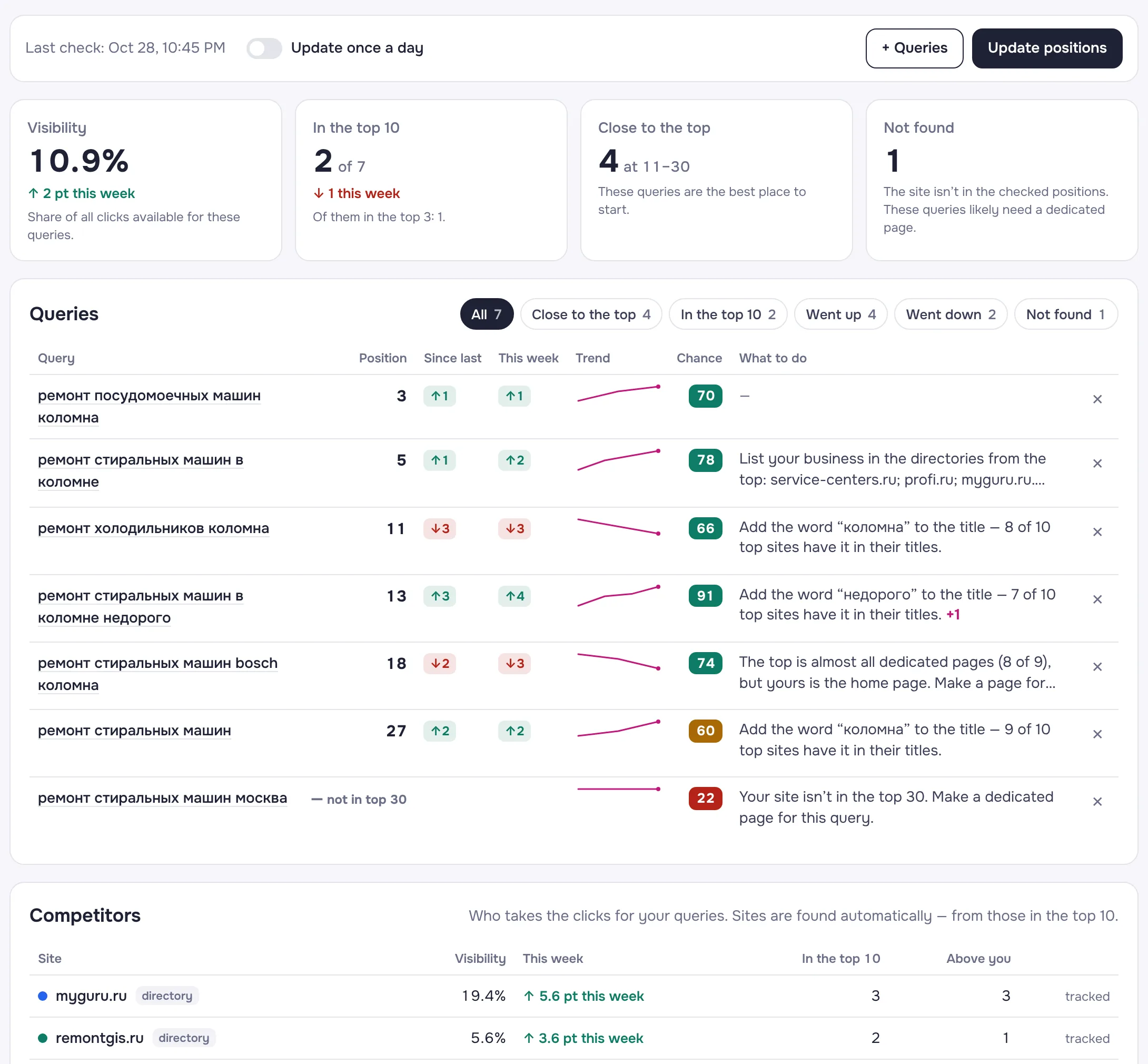Remove the ремонт стиральных машин bosch коломна query
The image size is (1148, 1064).
pos(1097,667)
